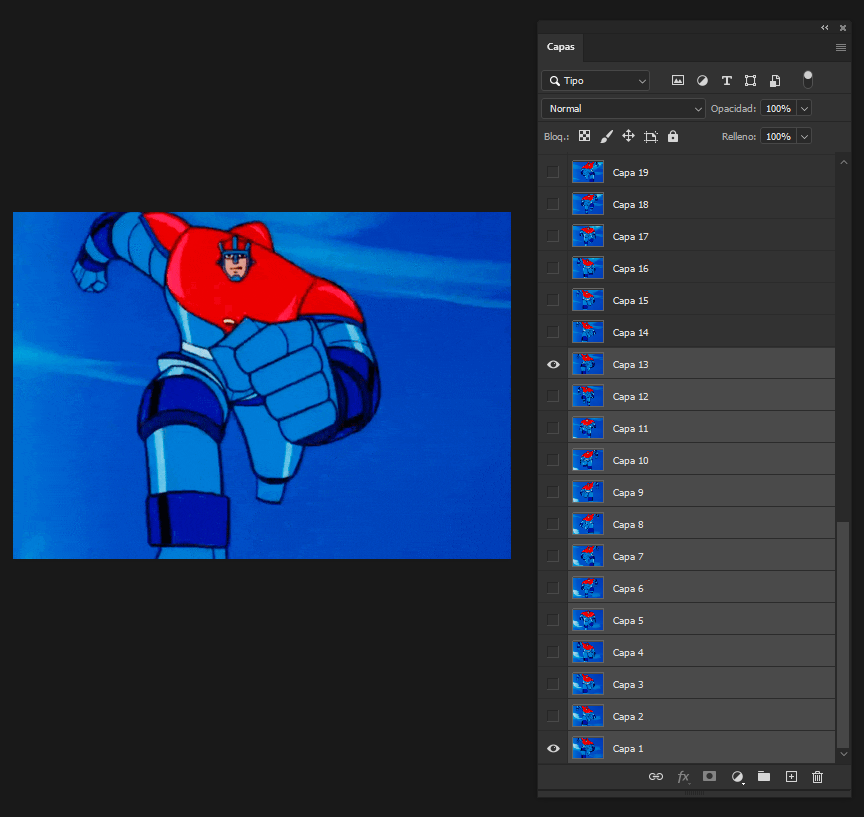
Task: Open the Normal blend mode dropdown
Action: click(623, 108)
